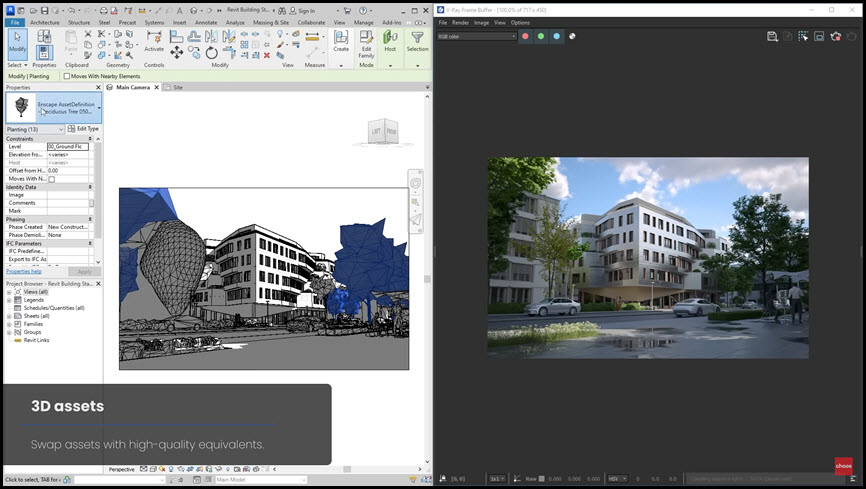Toggle the blue channel in V-Ray Frame Buffer

click(556, 36)
